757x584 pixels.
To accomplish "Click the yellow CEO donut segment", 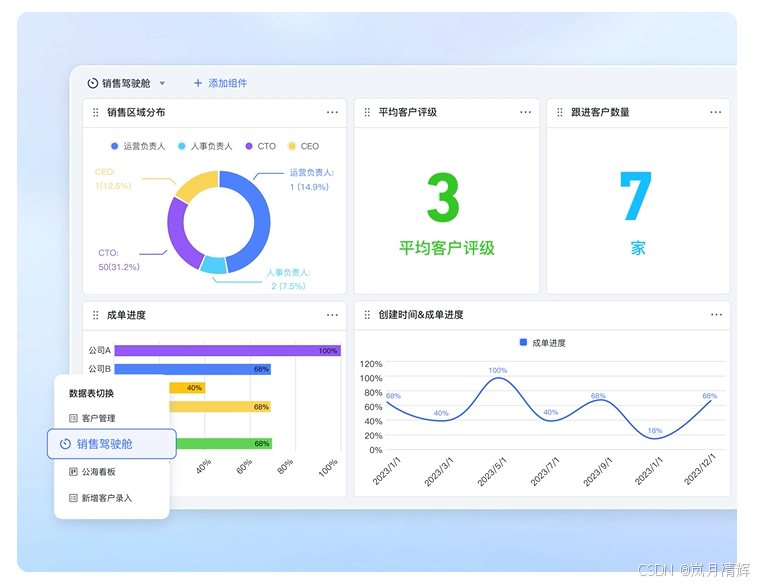I will (196, 183).
